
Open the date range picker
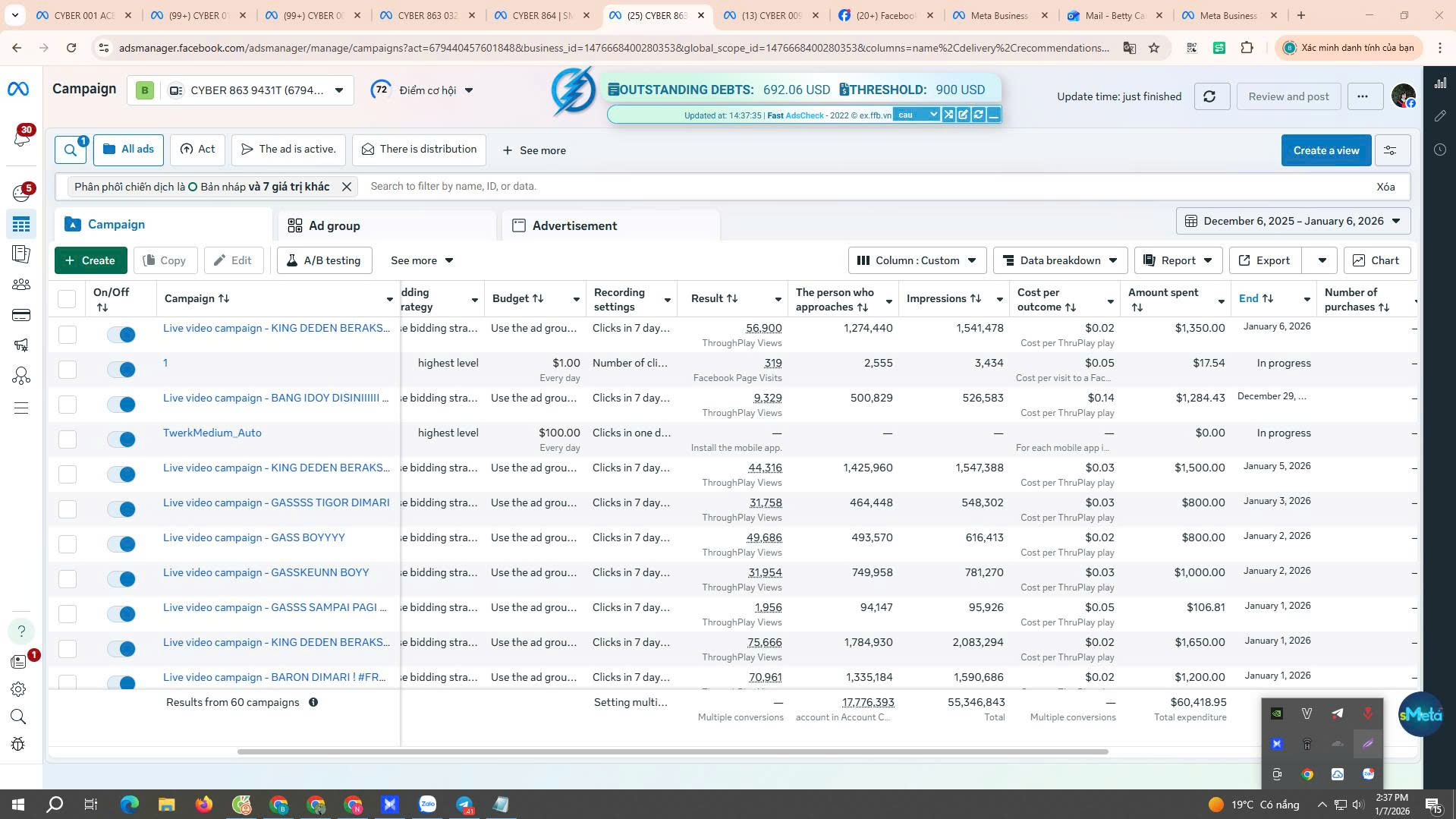1293,221
